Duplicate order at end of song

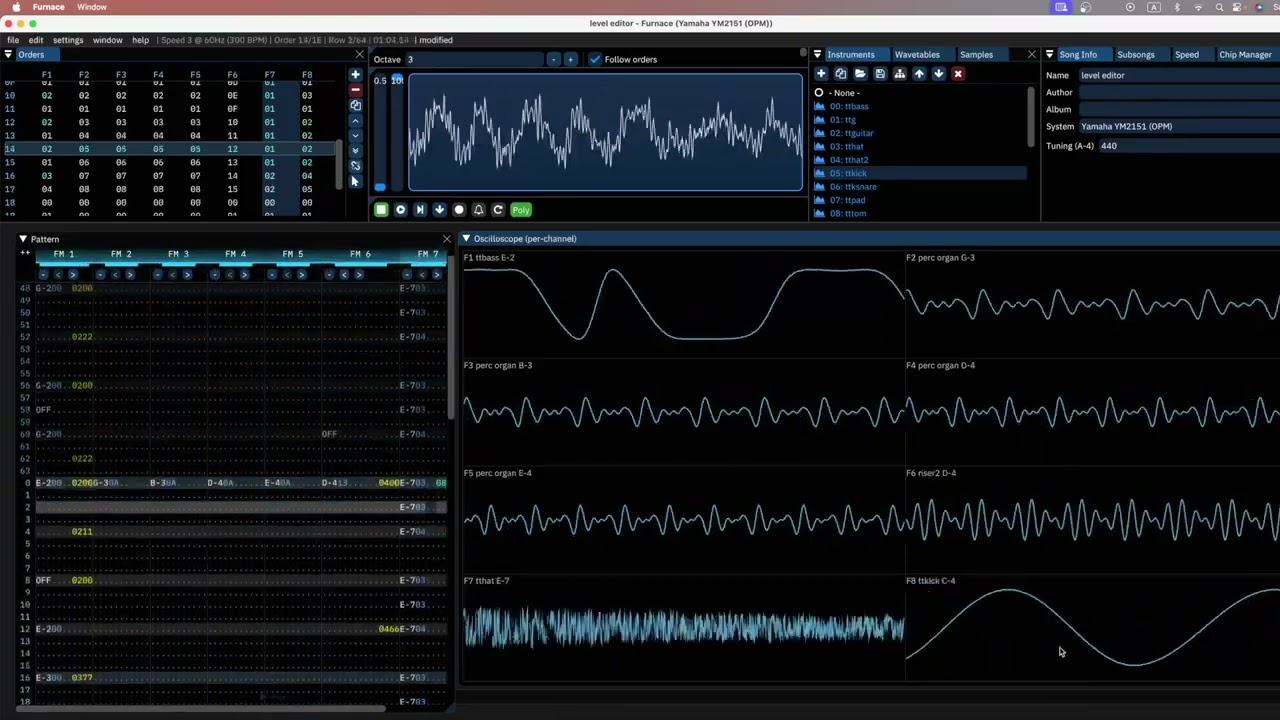[x=355, y=151]
